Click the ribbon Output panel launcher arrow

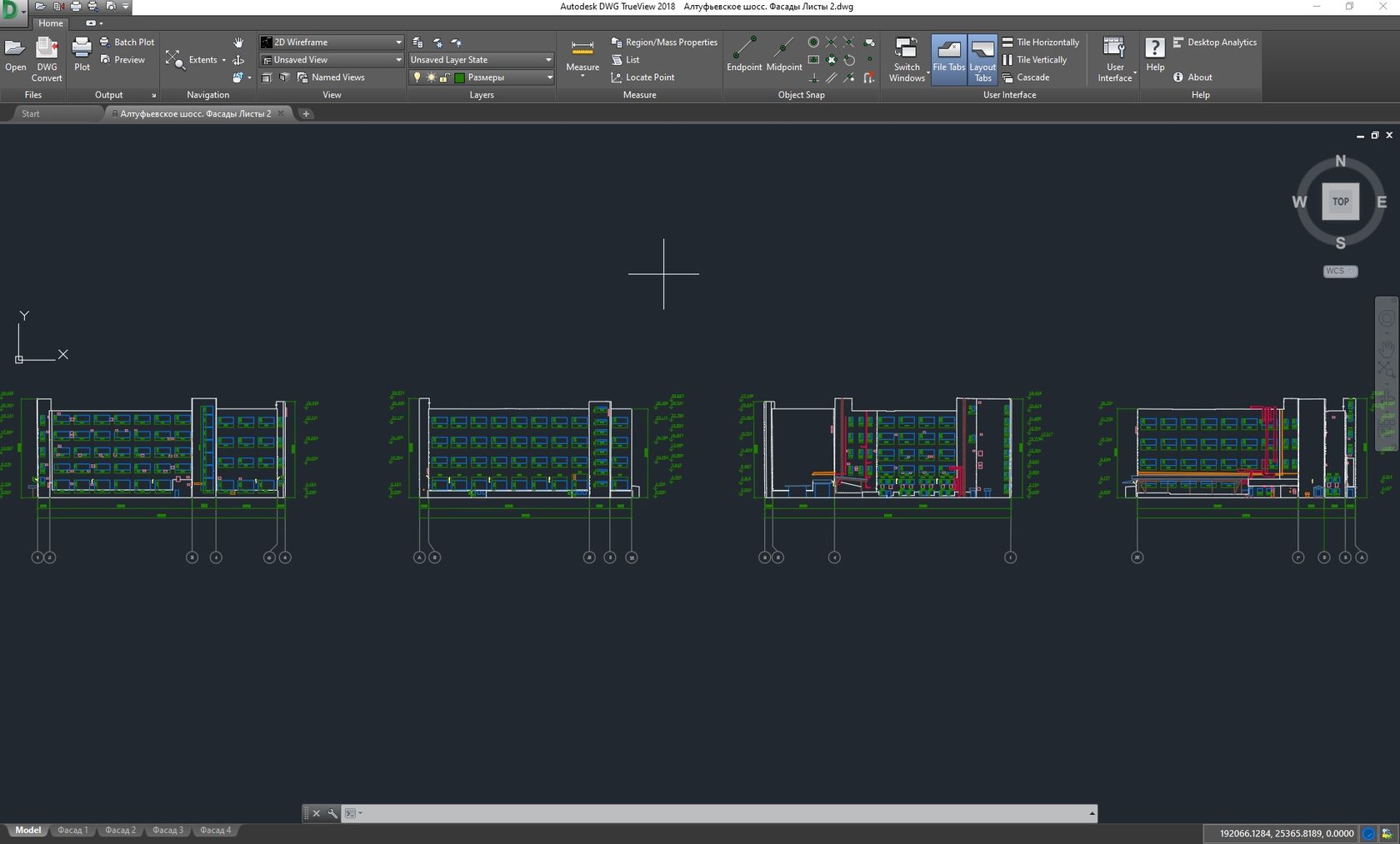(153, 95)
